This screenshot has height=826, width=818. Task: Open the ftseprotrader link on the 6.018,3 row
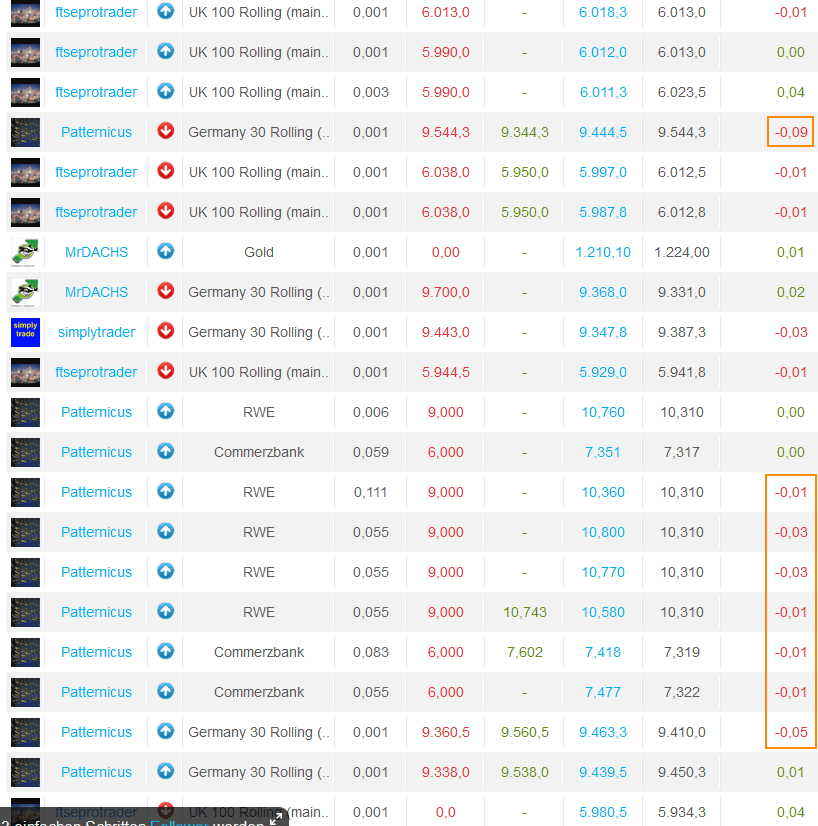click(96, 12)
